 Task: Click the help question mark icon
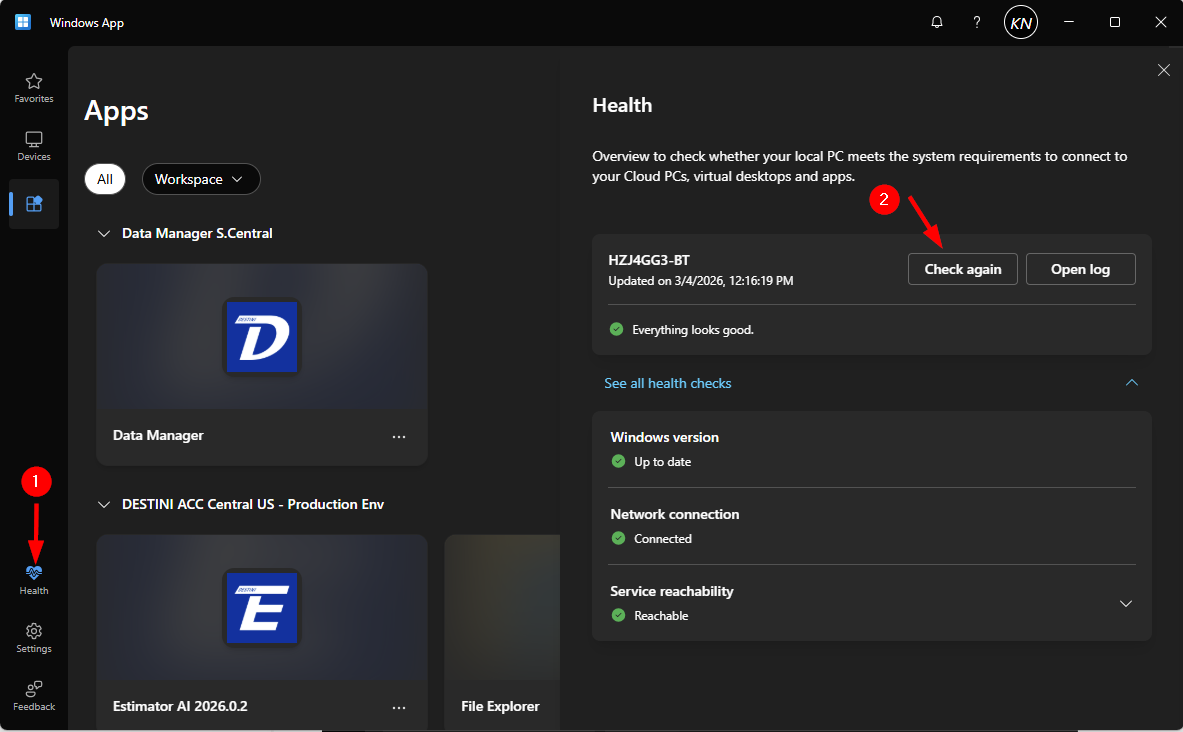pyautogui.click(x=977, y=22)
